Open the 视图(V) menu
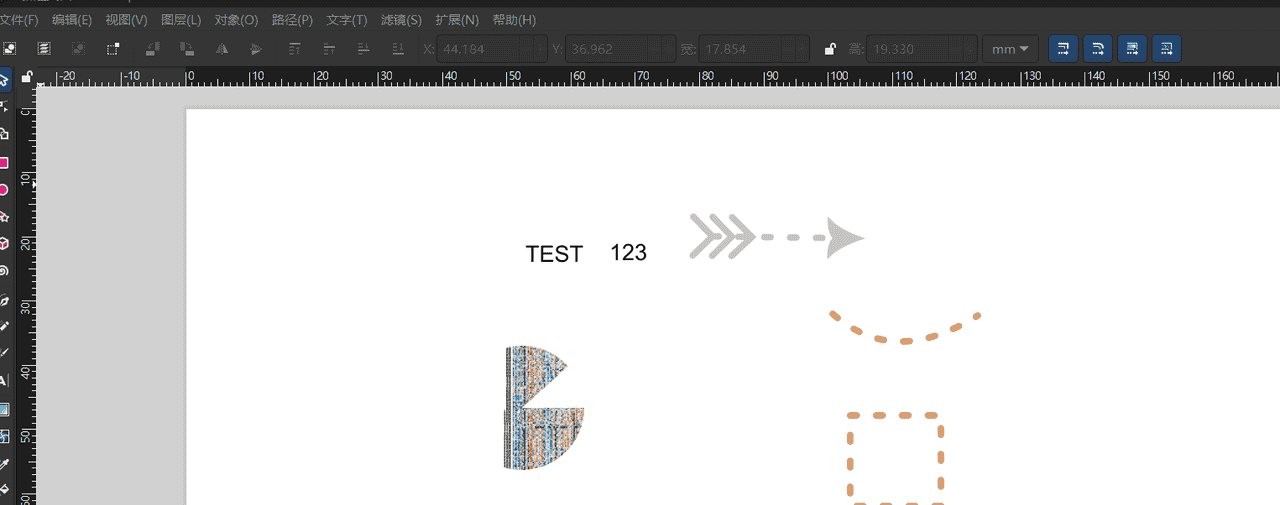The height and width of the screenshot is (505, 1280). click(126, 20)
